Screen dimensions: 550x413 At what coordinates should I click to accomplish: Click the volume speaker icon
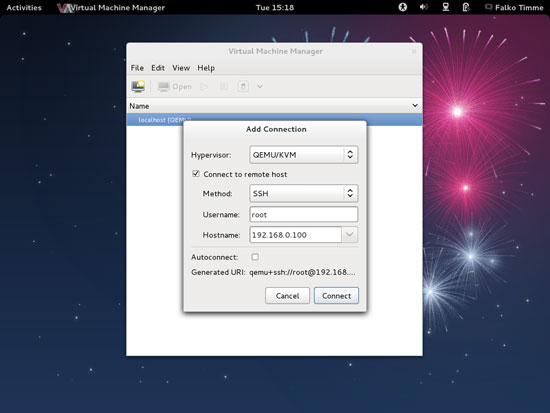pyautogui.click(x=424, y=7)
